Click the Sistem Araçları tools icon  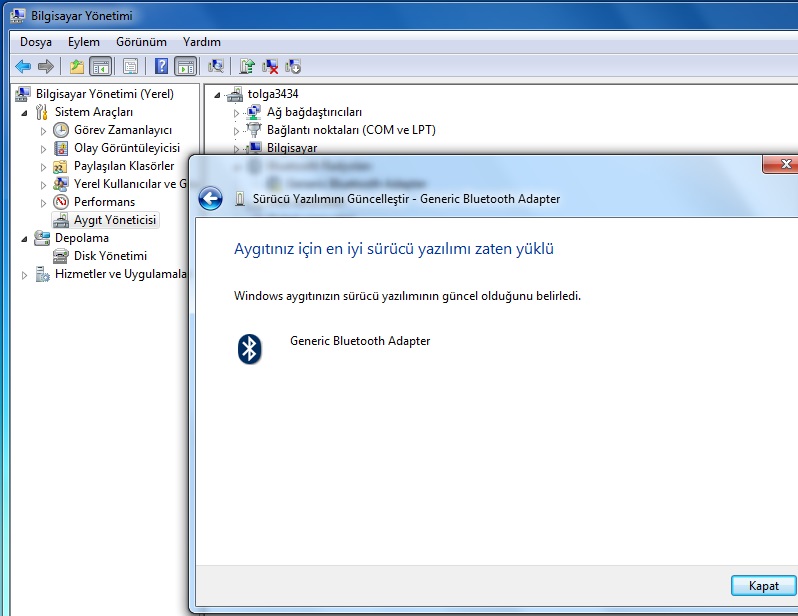tap(42, 112)
